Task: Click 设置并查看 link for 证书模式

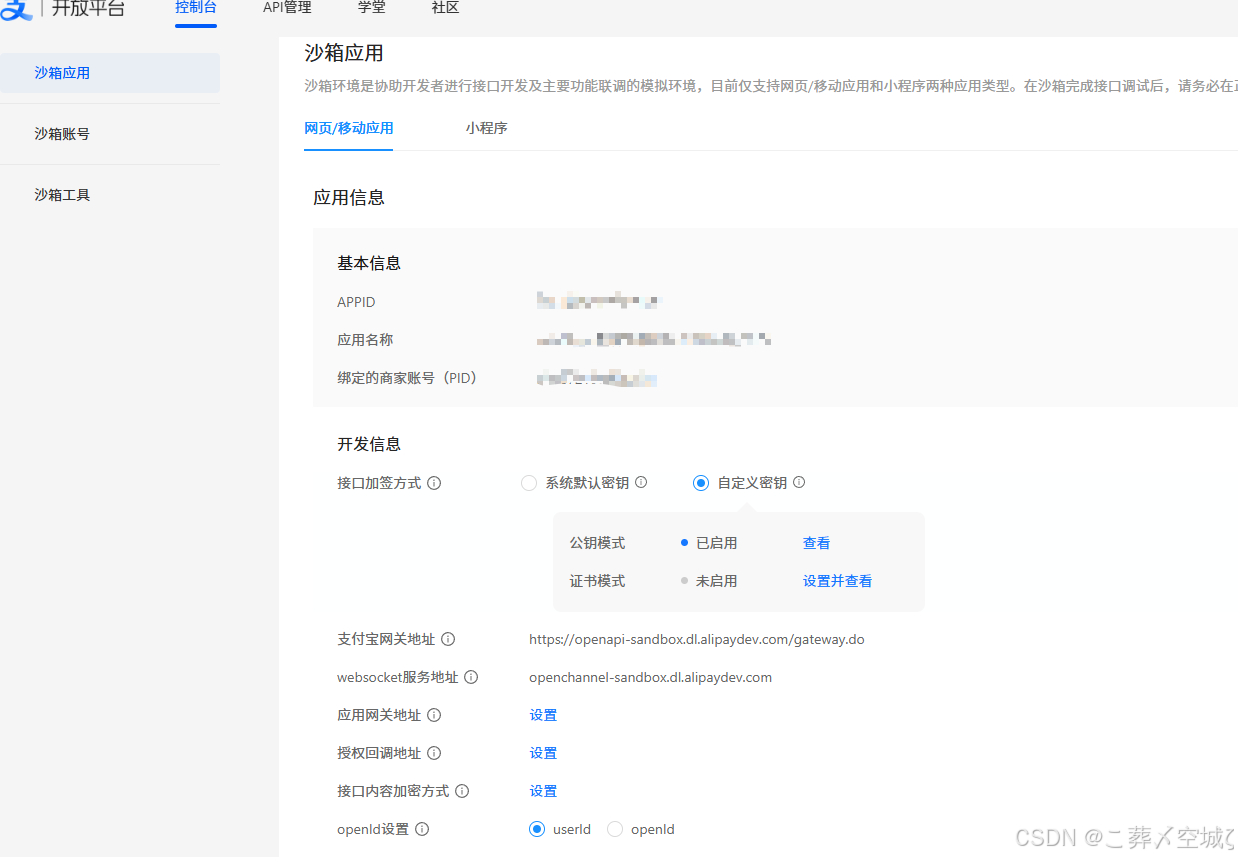Action: 837,581
